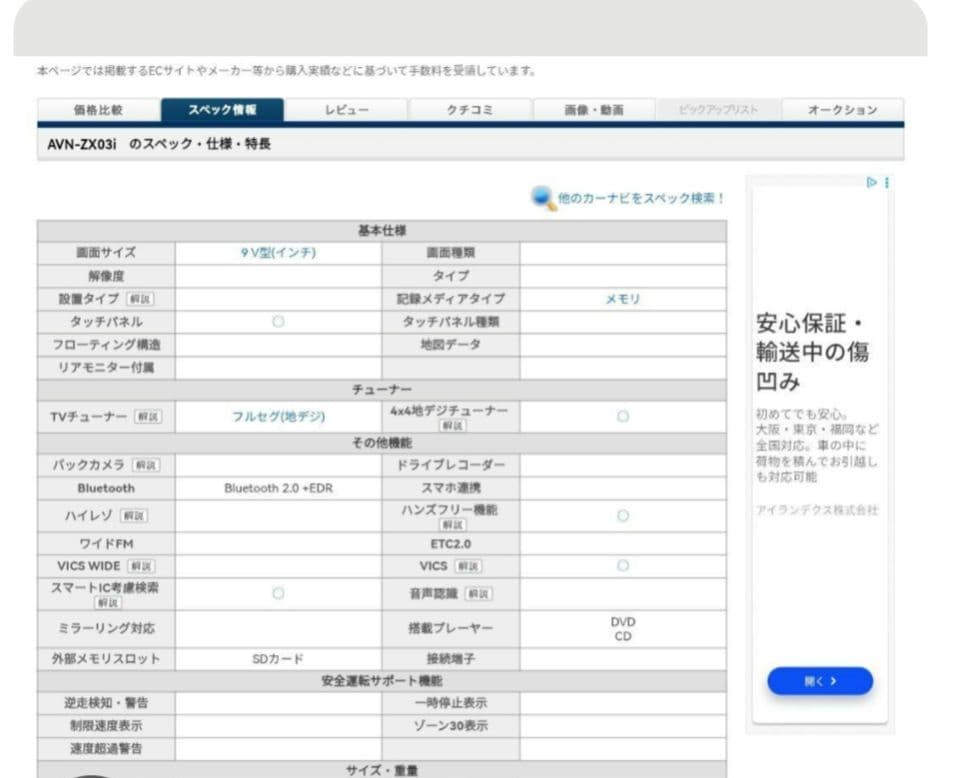Screen dimensions: 956x778
Task: Click the 解説 badge beside 設置タイプ
Action: (139, 299)
